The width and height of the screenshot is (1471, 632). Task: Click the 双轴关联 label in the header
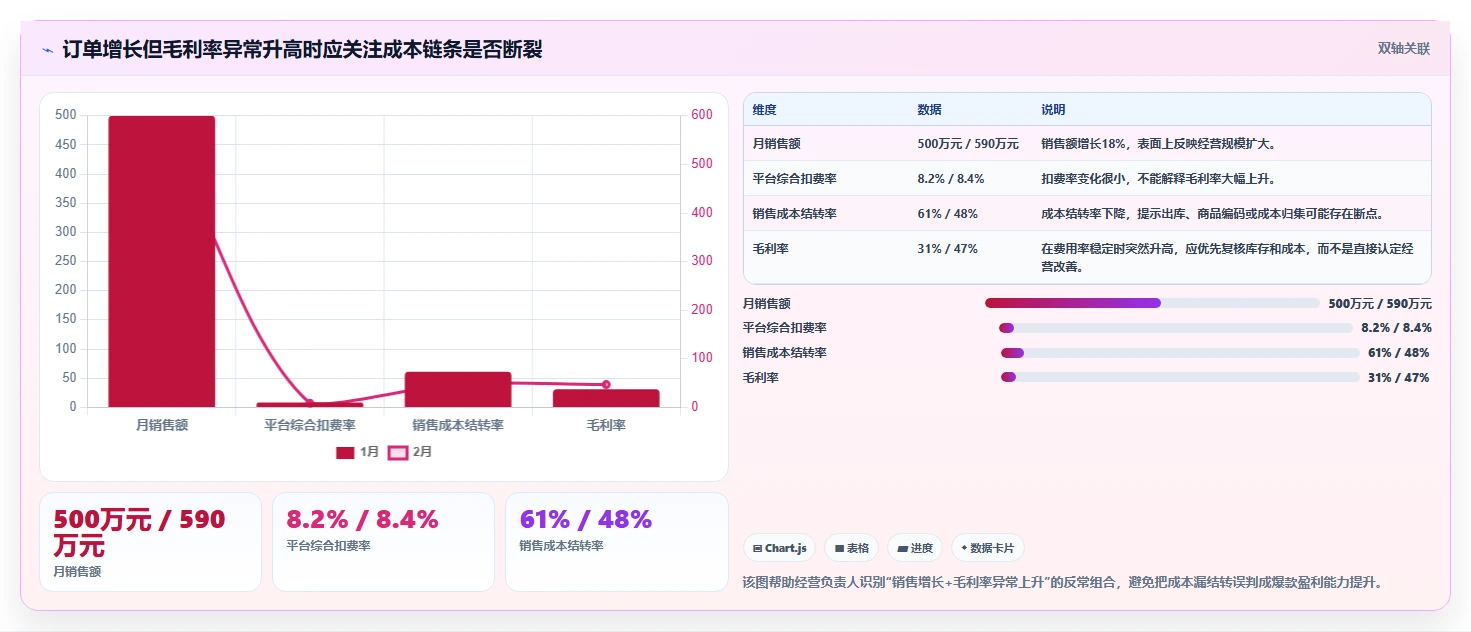point(1404,49)
